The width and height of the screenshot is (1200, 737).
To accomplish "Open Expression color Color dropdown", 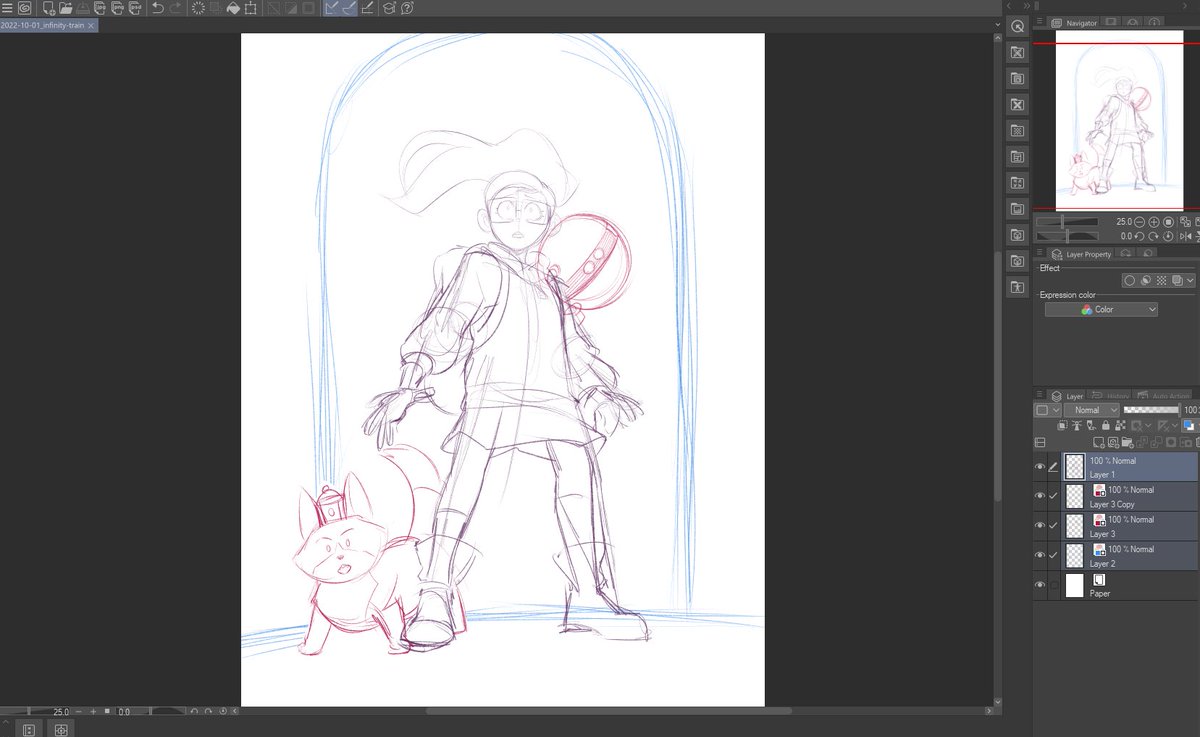I will point(1101,310).
